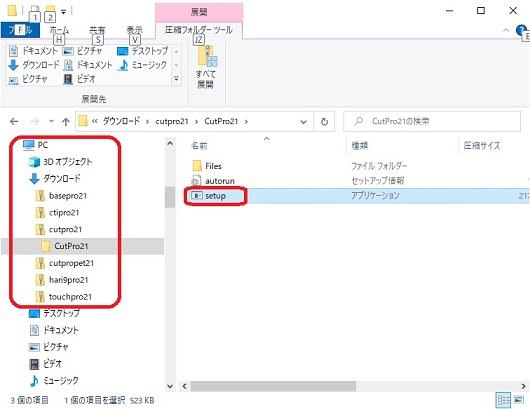Click the CutPro21 search box

(x=432, y=121)
